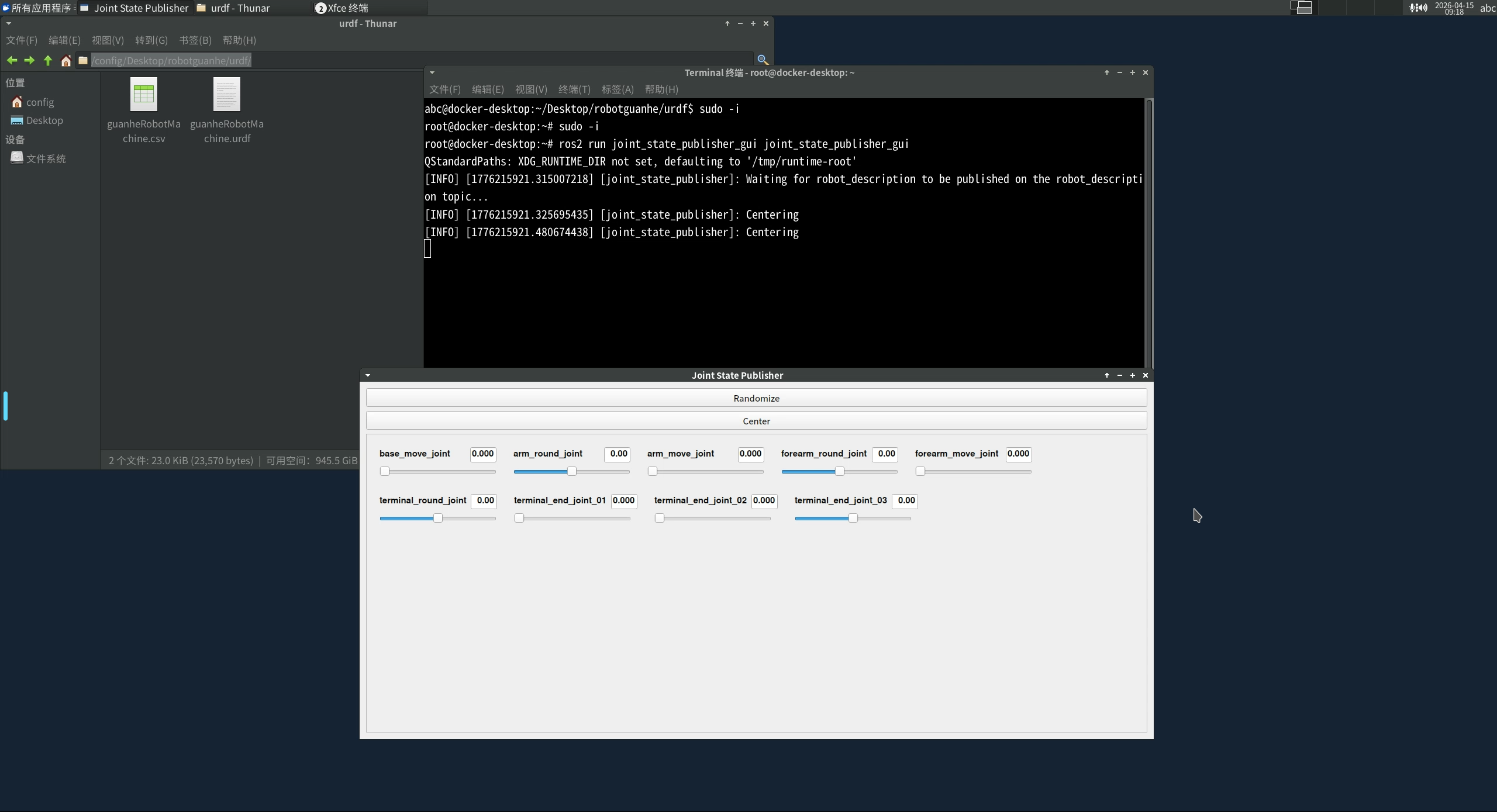Open Thunar 文件(F) menu
The image size is (1497, 812).
click(x=22, y=40)
